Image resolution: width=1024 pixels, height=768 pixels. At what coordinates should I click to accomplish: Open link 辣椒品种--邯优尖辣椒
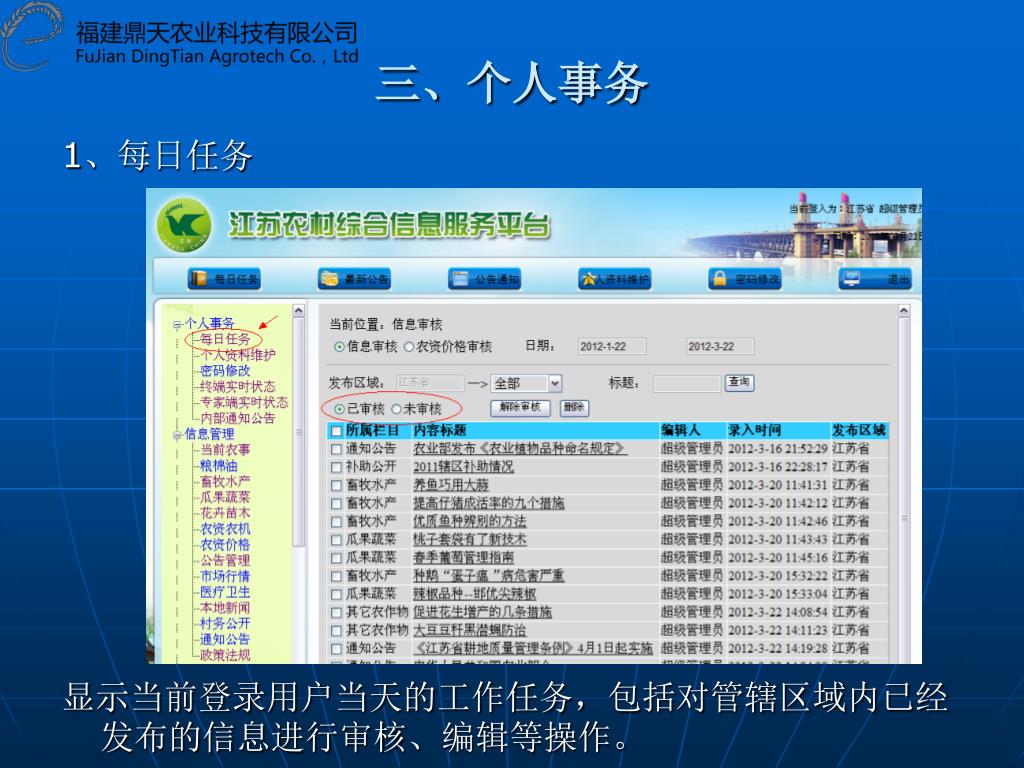click(x=475, y=594)
